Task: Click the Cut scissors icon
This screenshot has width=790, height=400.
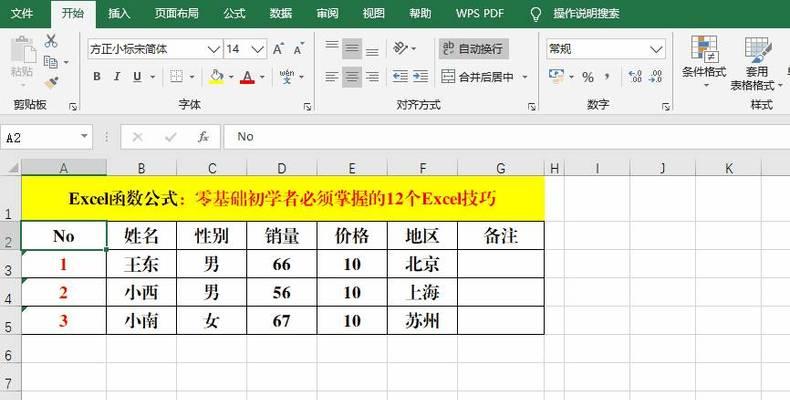Action: [x=51, y=41]
